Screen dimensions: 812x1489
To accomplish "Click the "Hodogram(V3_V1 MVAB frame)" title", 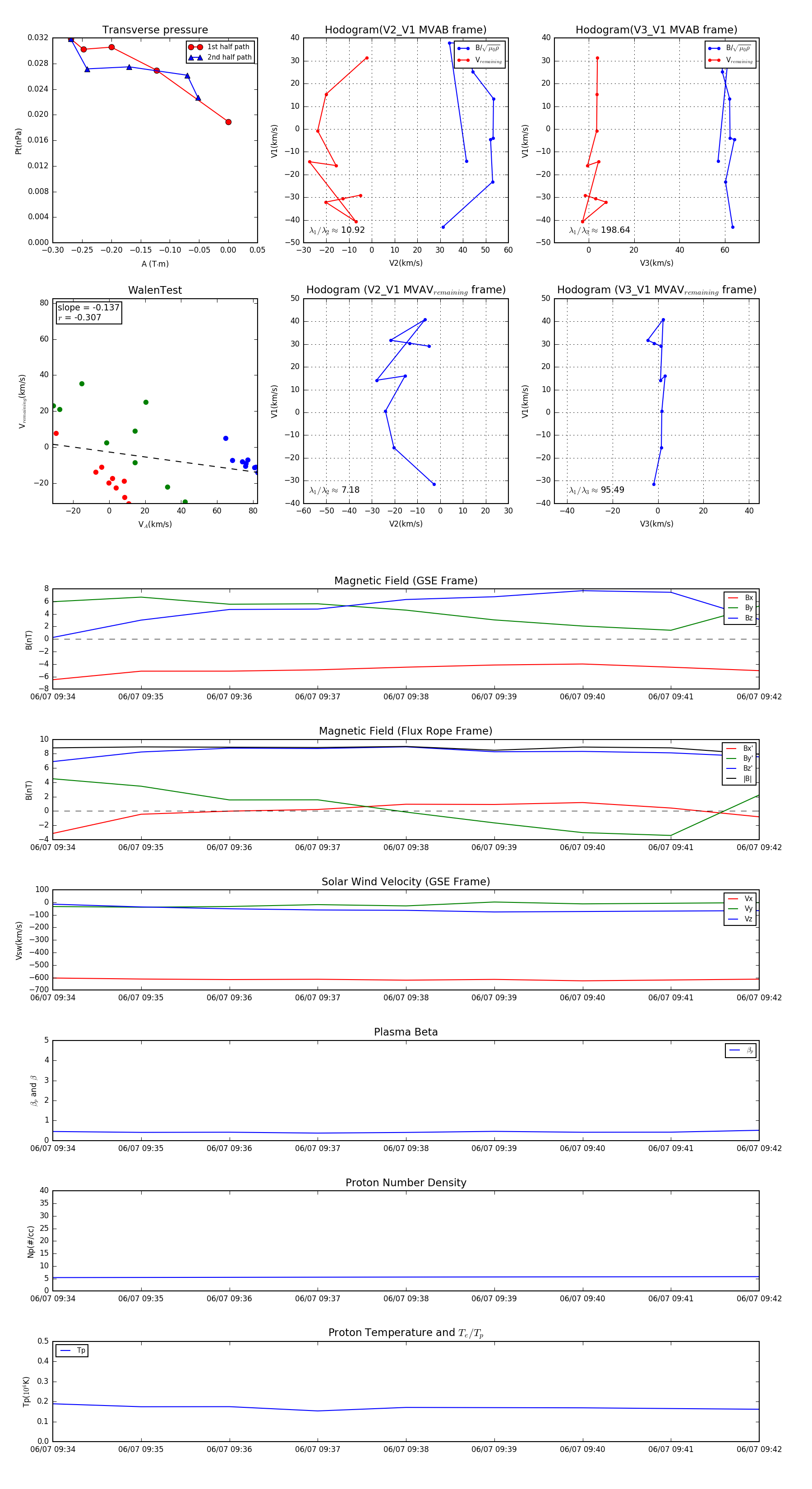I will [x=656, y=30].
